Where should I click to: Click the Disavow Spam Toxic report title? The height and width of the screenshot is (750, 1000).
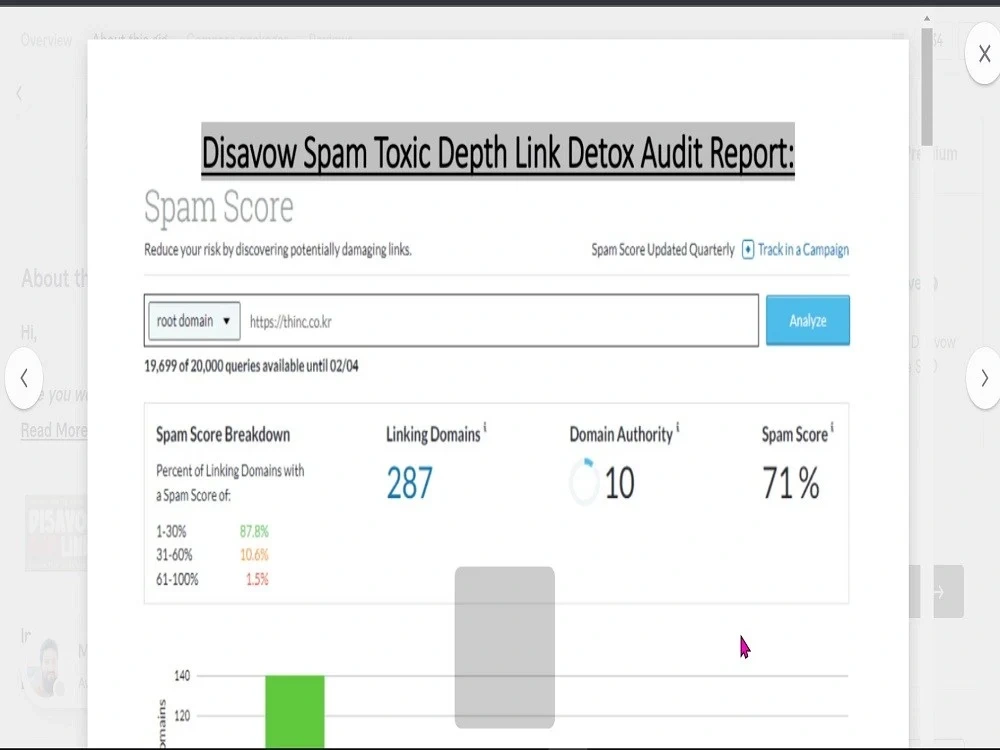(x=498, y=152)
